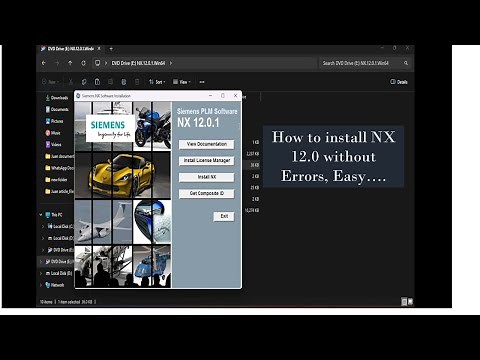480x360 pixels.
Task: Open Downloads in the sidebar
Action: [x=56, y=98]
